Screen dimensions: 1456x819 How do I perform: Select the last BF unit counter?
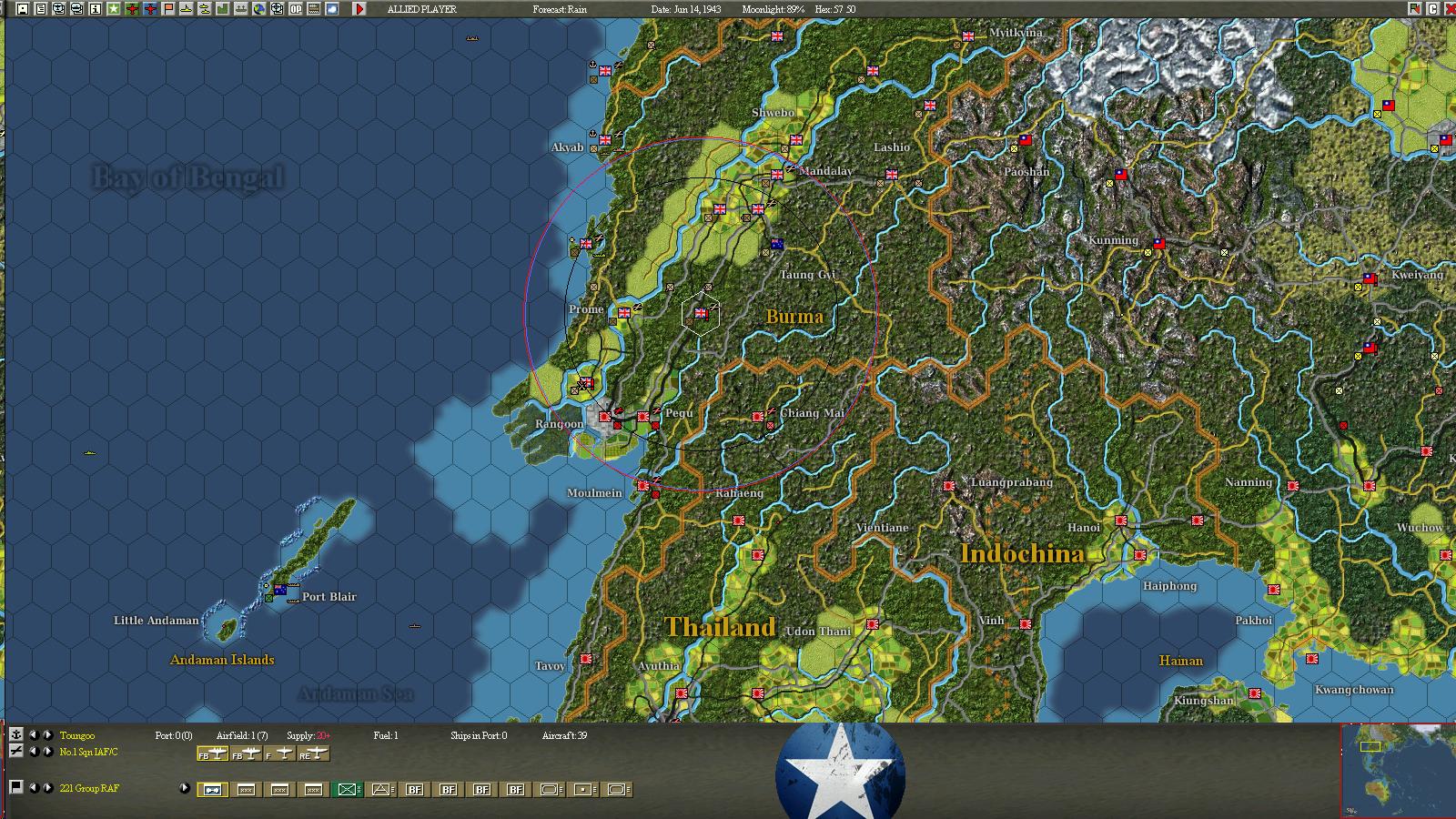pyautogui.click(x=515, y=789)
